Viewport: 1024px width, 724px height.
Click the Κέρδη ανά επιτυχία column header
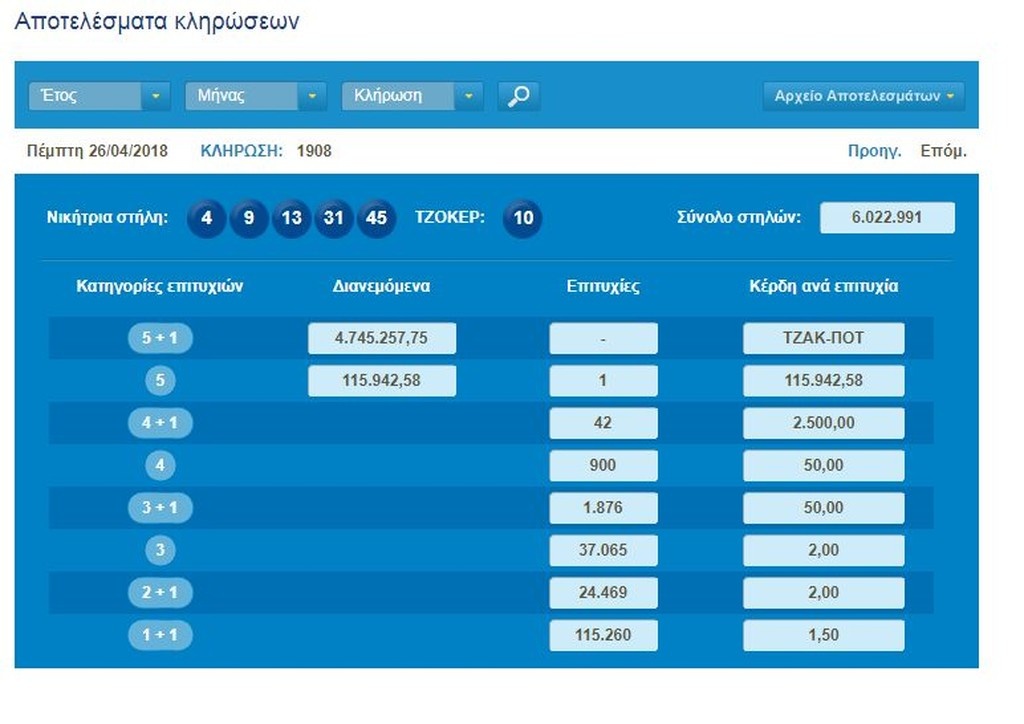[x=824, y=286]
